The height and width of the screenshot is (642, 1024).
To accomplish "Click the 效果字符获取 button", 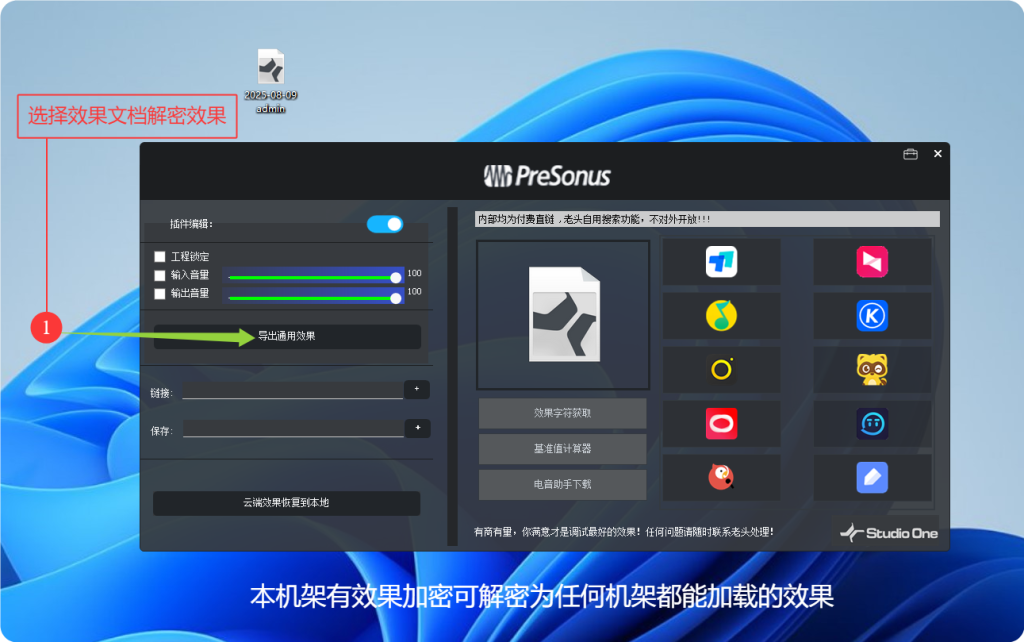I will click(562, 413).
